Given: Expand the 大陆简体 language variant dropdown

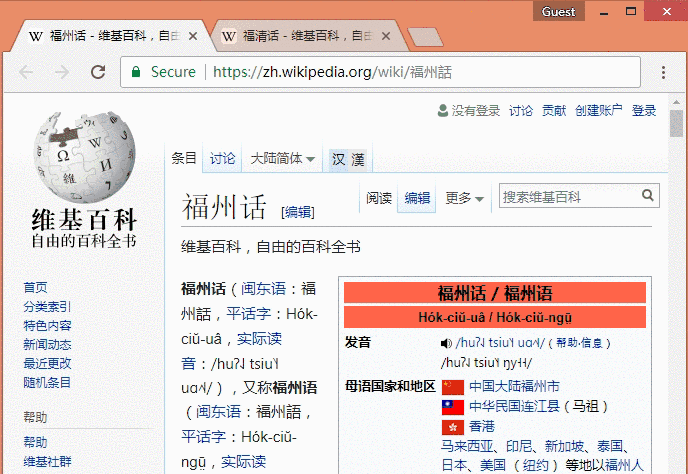Looking at the screenshot, I should (x=283, y=158).
